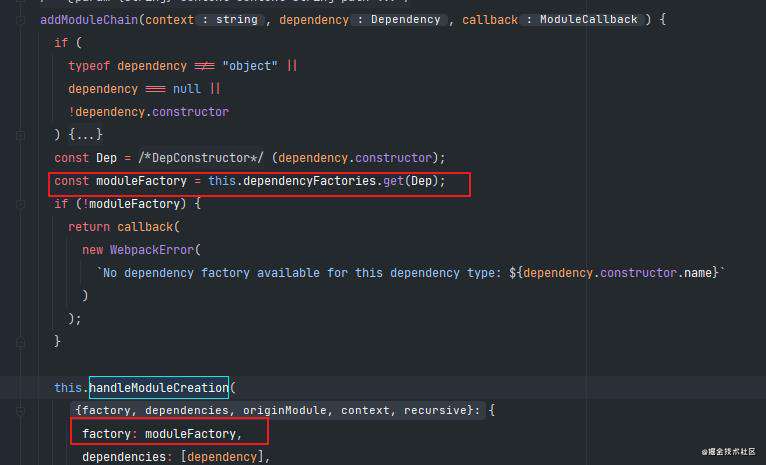Click dependencyFactories property
766x465 pixels.
(310, 181)
